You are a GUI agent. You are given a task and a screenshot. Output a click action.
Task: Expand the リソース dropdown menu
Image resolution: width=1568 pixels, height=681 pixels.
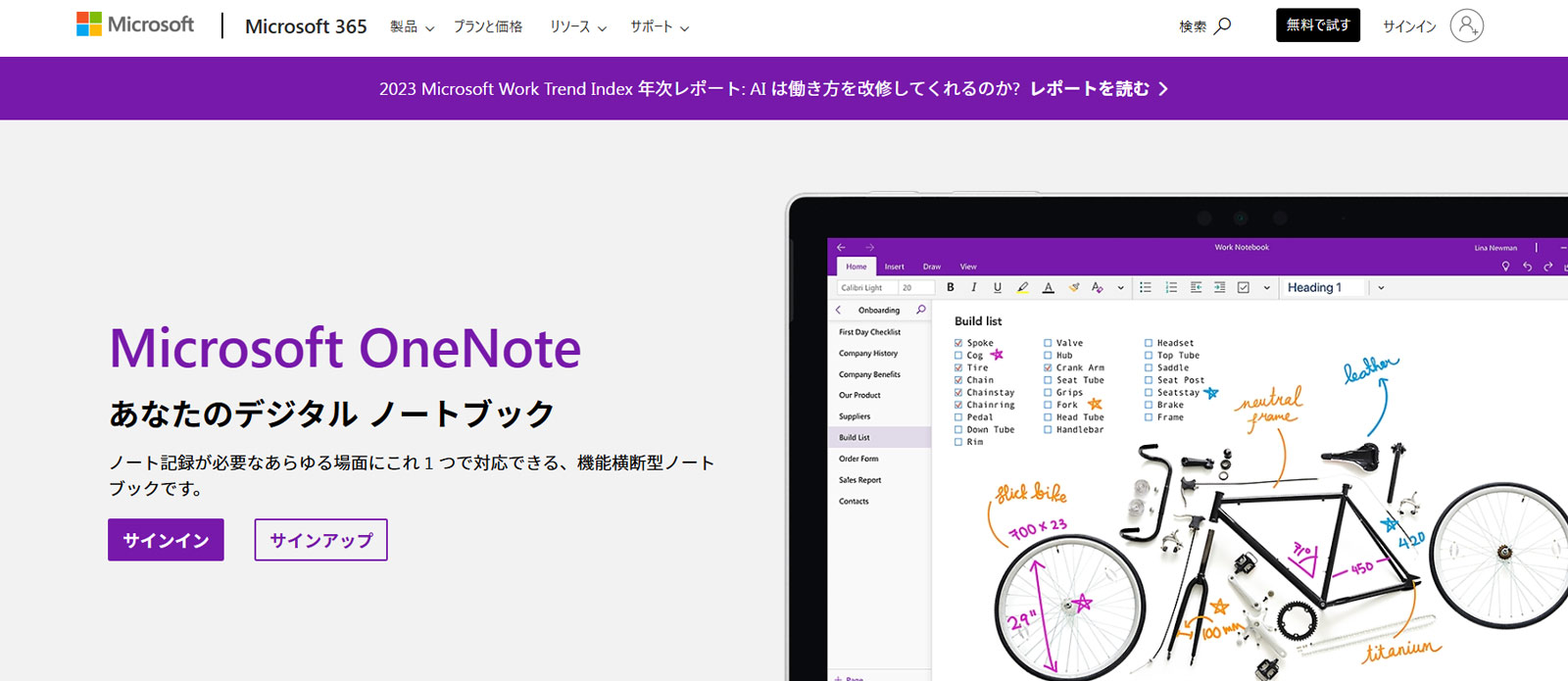(x=578, y=26)
